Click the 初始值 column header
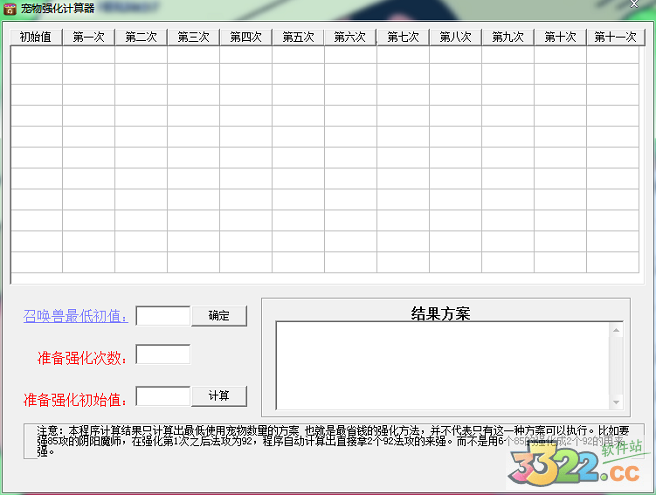This screenshot has height=495, width=656. [36, 37]
